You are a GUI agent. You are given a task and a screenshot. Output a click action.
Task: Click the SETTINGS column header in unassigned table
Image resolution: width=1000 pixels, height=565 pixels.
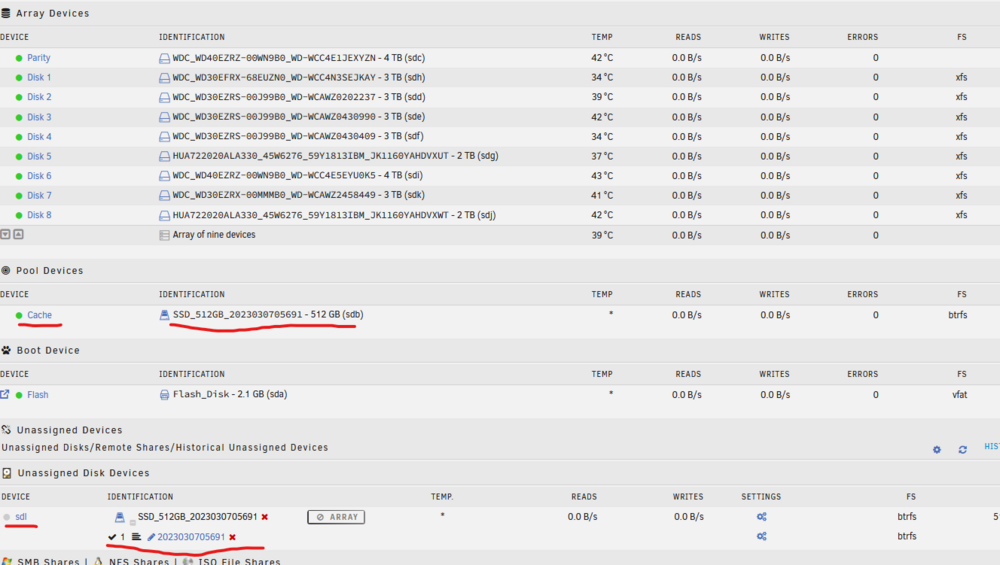761,497
